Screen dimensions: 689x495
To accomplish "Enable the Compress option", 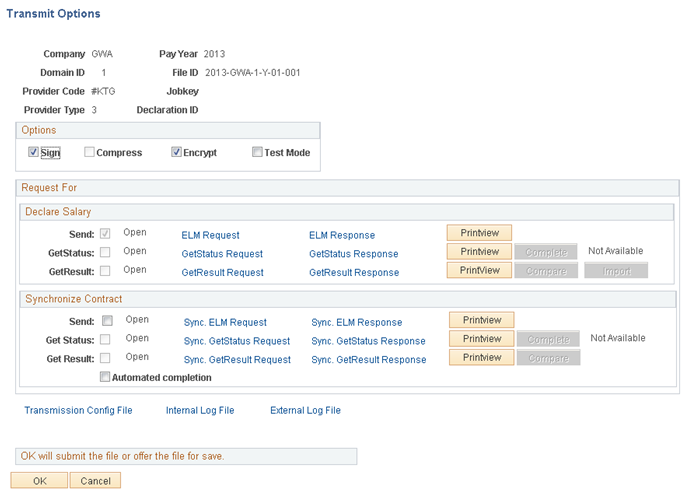I will coord(89,152).
